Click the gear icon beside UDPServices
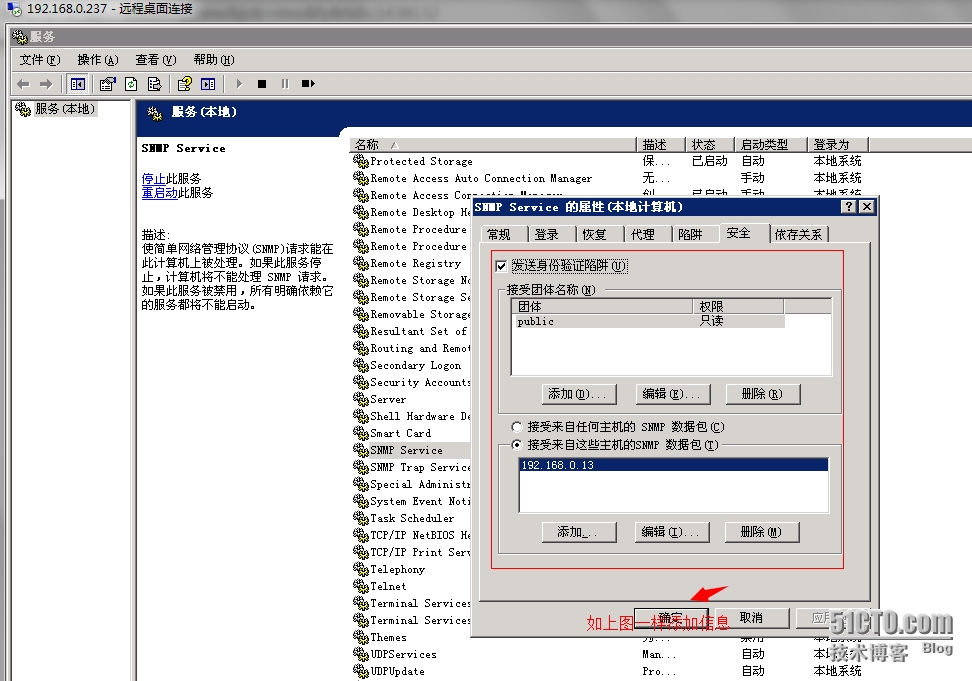The width and height of the screenshot is (972, 681). click(361, 654)
